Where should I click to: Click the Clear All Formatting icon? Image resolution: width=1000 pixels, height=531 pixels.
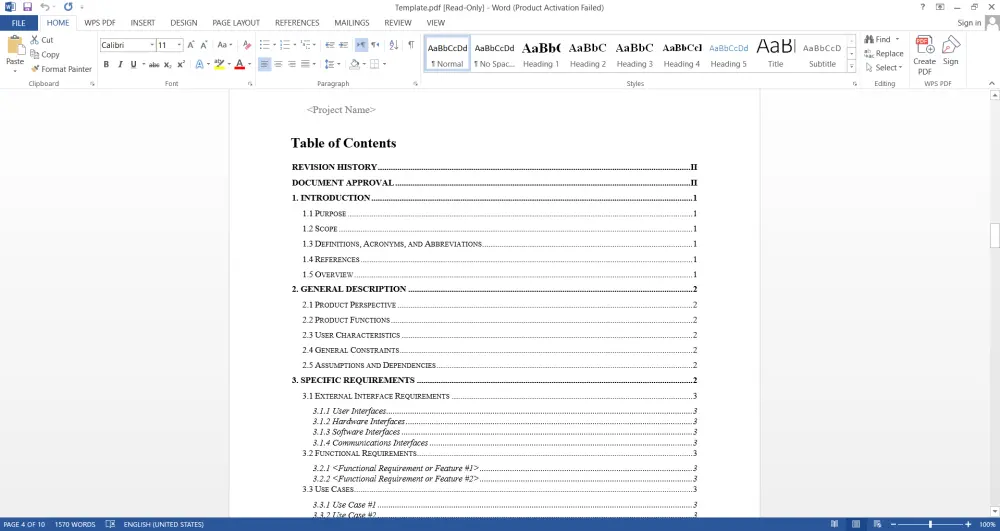tap(247, 45)
